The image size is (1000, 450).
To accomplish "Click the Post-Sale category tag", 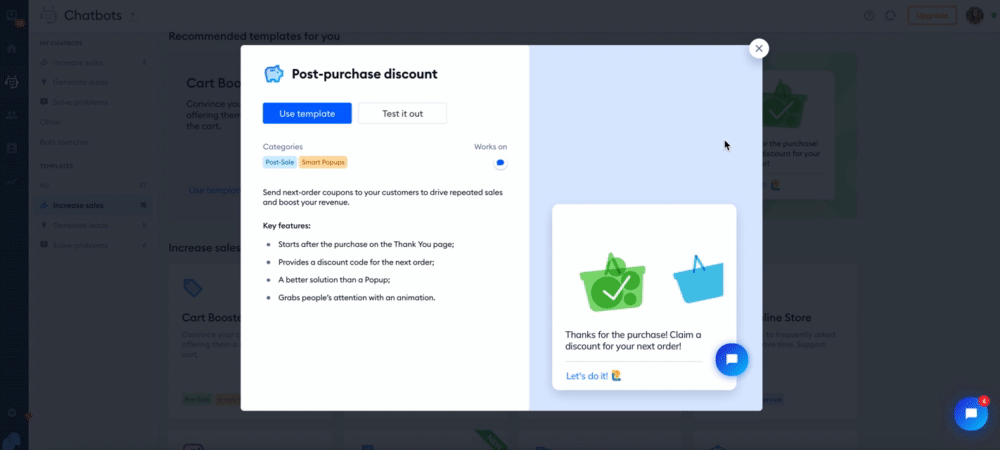I will tap(279, 163).
